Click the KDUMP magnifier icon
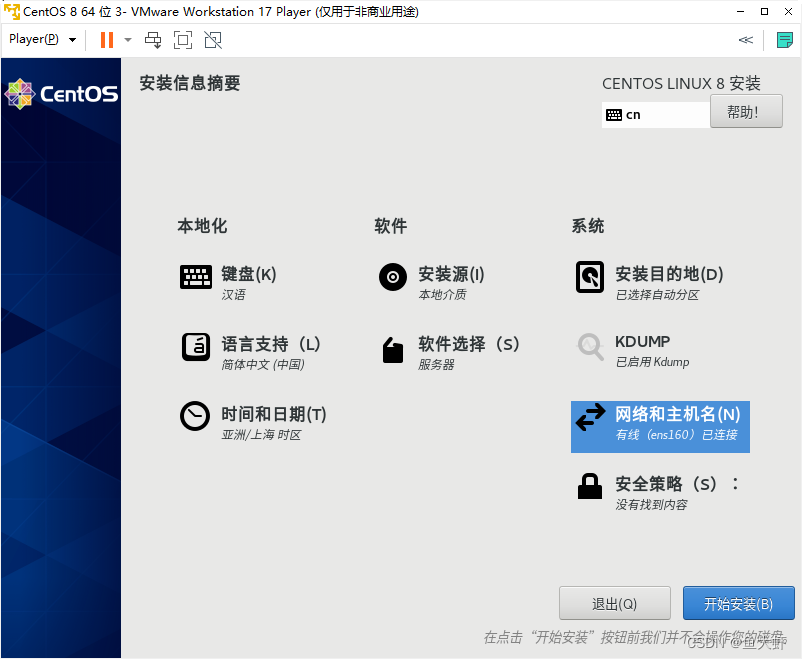Image resolution: width=802 pixels, height=659 pixels. 591,347
